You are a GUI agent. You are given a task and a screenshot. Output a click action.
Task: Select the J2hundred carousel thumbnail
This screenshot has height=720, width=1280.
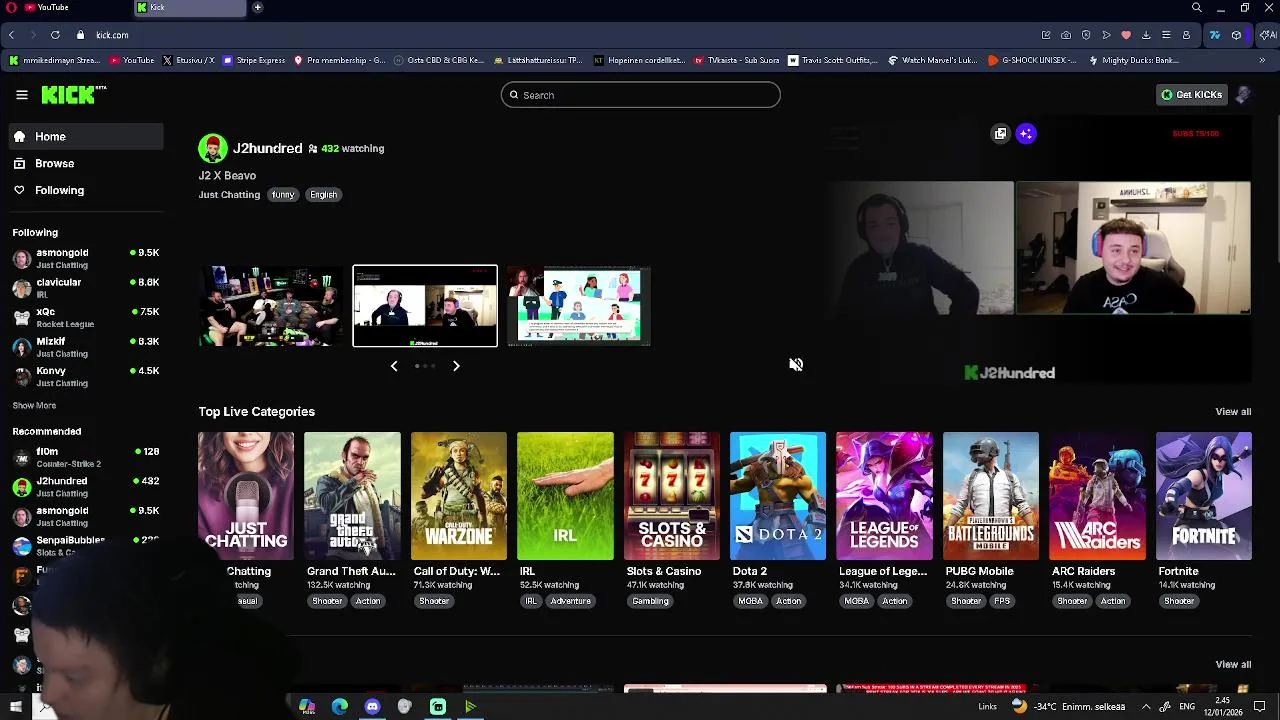point(425,306)
